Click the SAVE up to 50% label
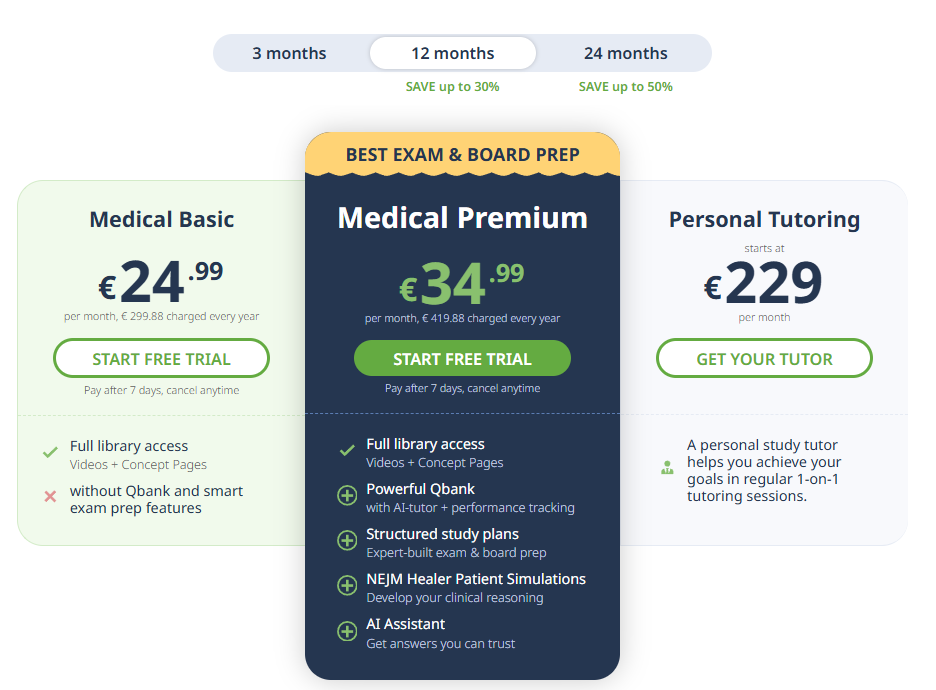The width and height of the screenshot is (936, 690). pyautogui.click(x=625, y=87)
